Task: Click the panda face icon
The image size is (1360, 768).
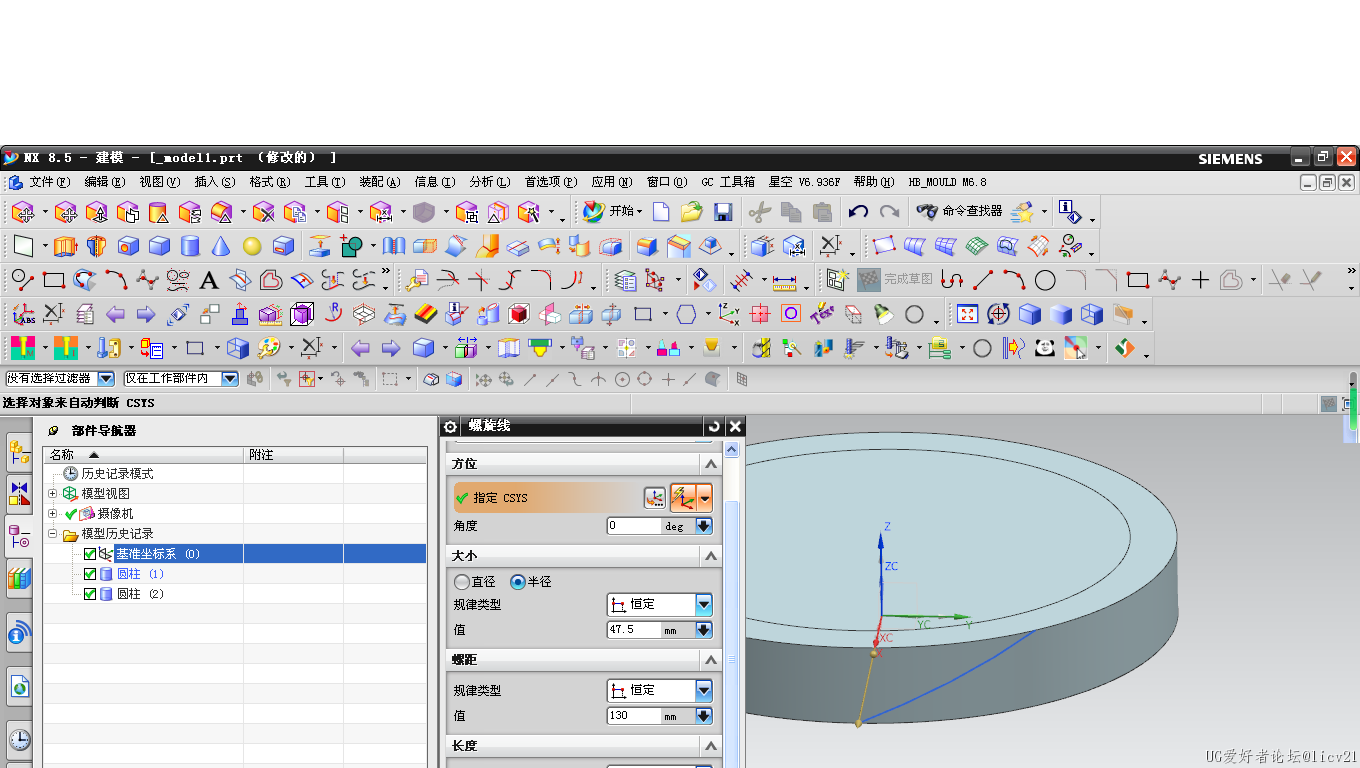Action: 1045,348
